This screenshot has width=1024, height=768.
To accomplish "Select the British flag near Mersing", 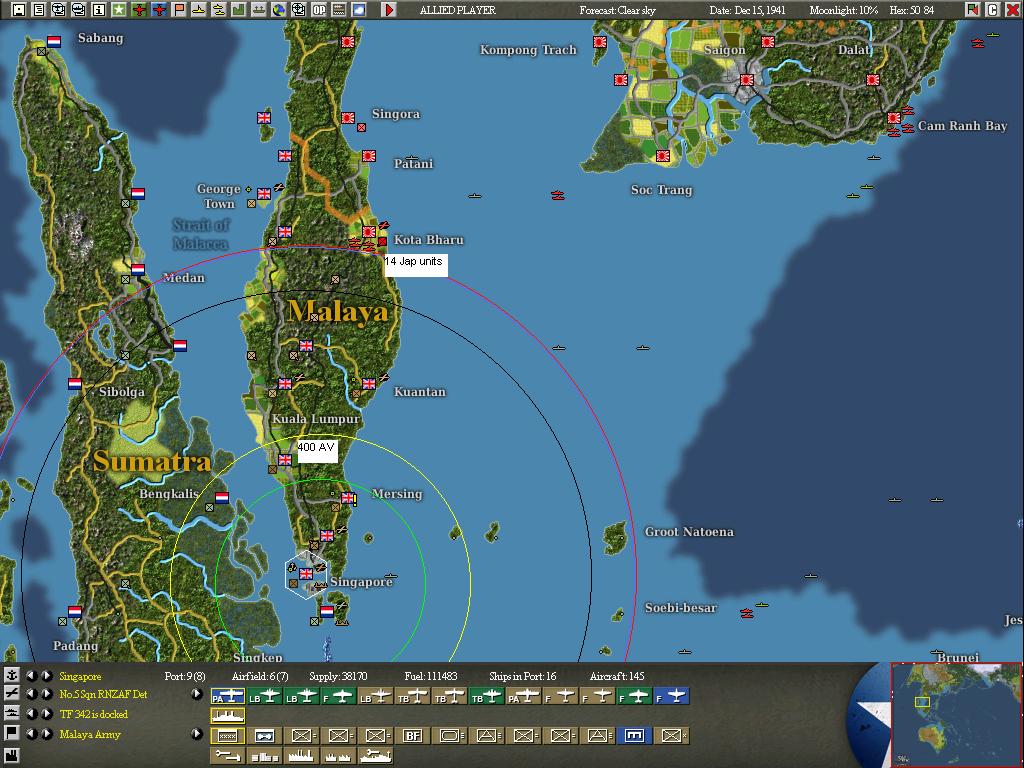I will 347,498.
